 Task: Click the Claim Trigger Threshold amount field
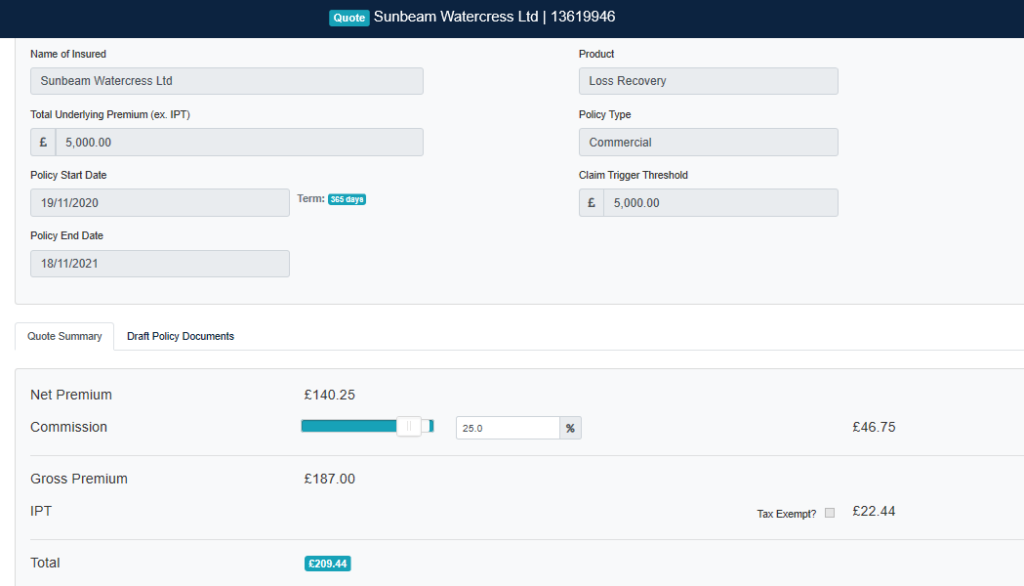tap(720, 203)
